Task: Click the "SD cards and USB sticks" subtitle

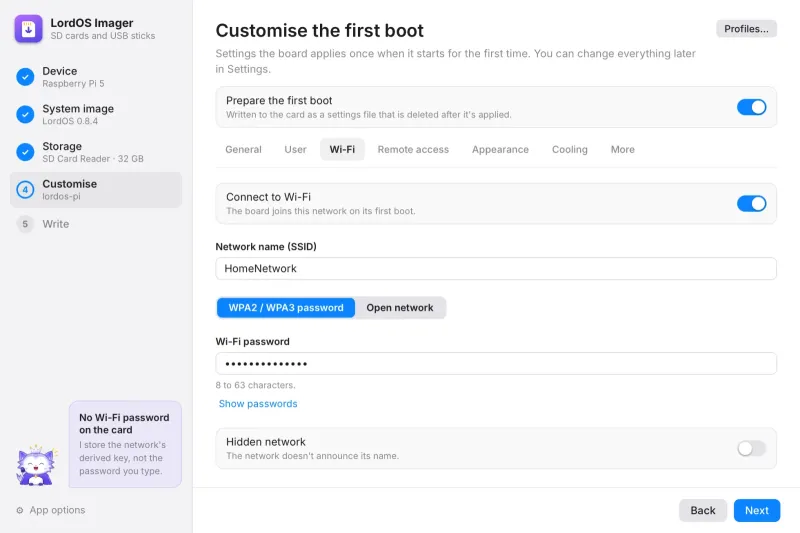Action: pyautogui.click(x=103, y=36)
